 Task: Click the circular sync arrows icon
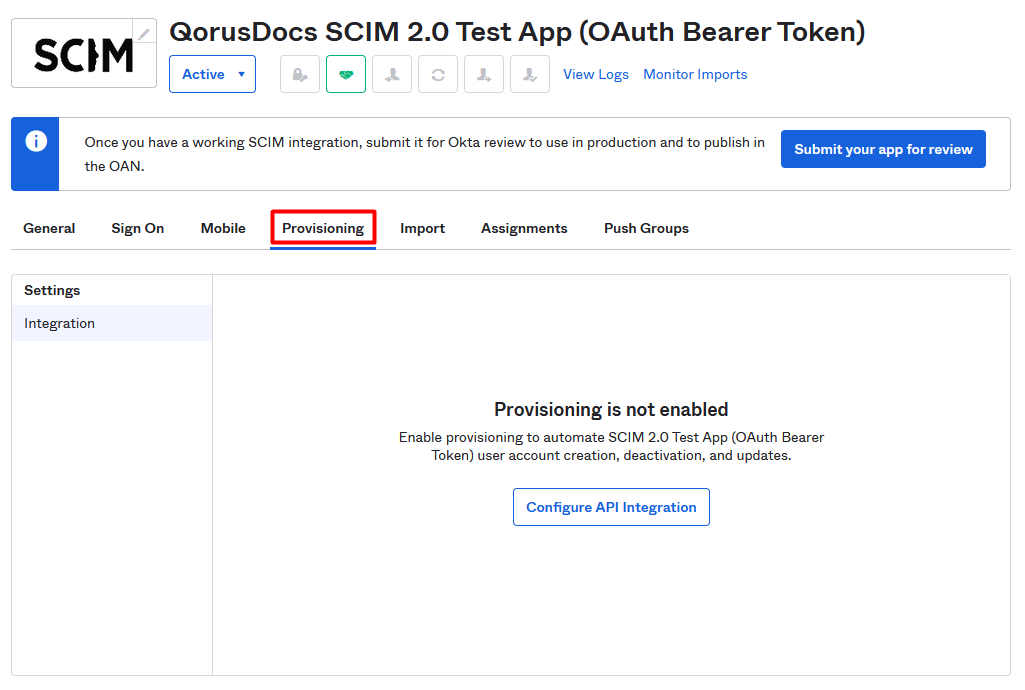tap(438, 74)
